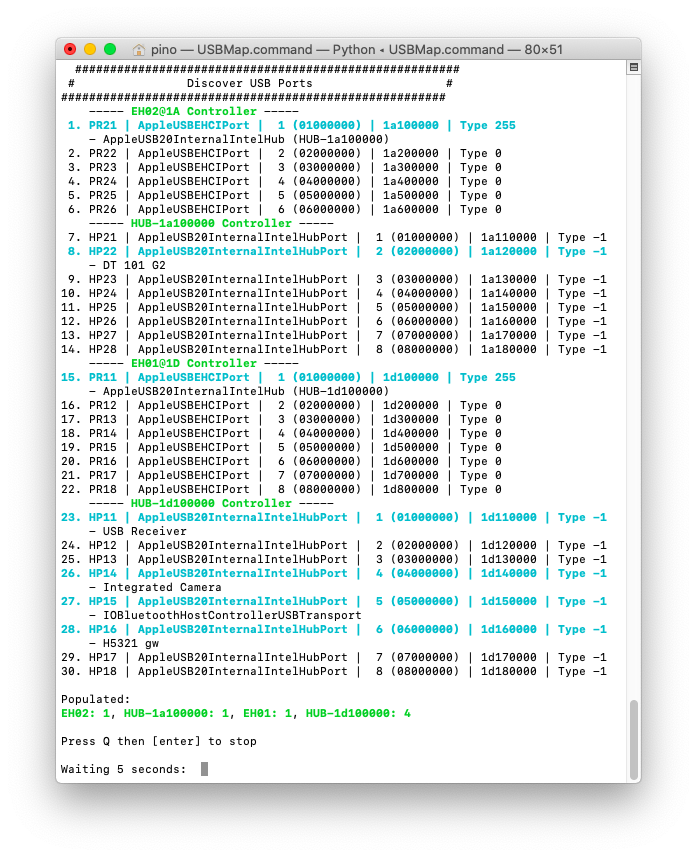The height and width of the screenshot is (857, 697).
Task: Click row 19 'PR15' port entry
Action: 281,448
